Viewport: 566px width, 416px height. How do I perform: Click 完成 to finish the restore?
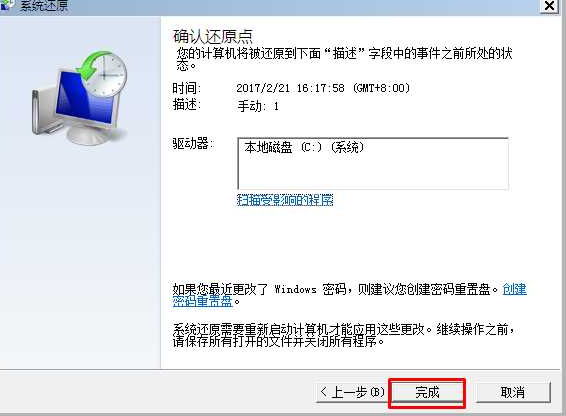click(x=427, y=393)
